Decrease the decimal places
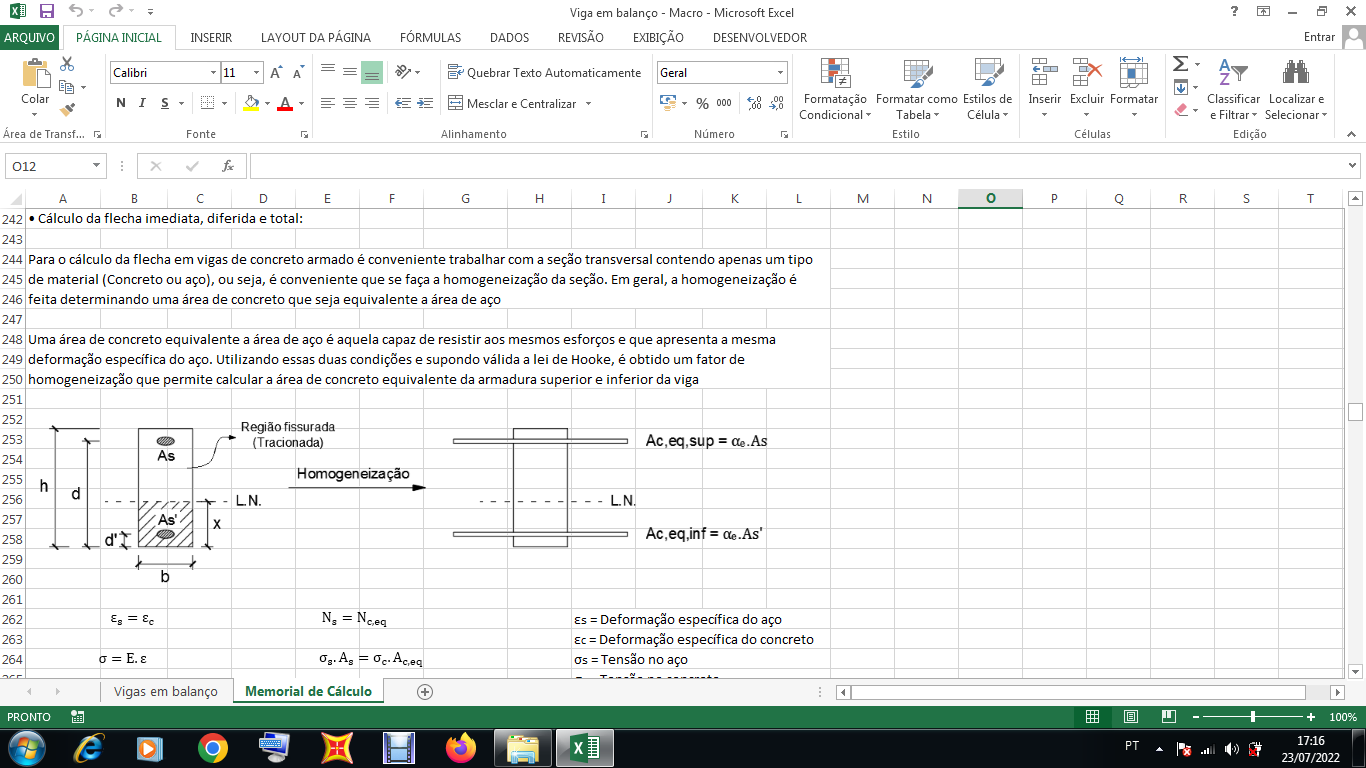This screenshot has height=768, width=1366. click(x=778, y=103)
